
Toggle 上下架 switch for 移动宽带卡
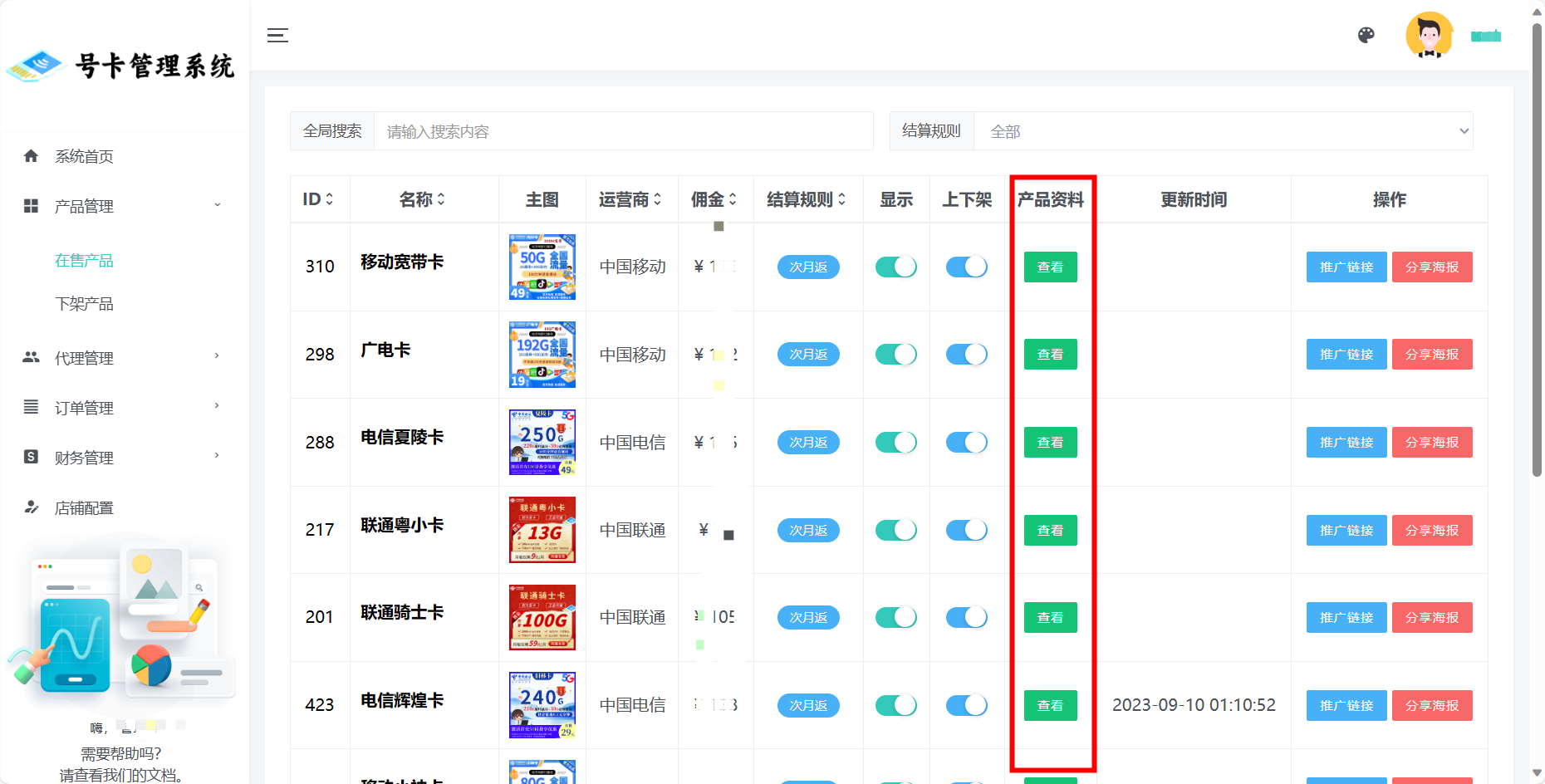[x=967, y=267]
